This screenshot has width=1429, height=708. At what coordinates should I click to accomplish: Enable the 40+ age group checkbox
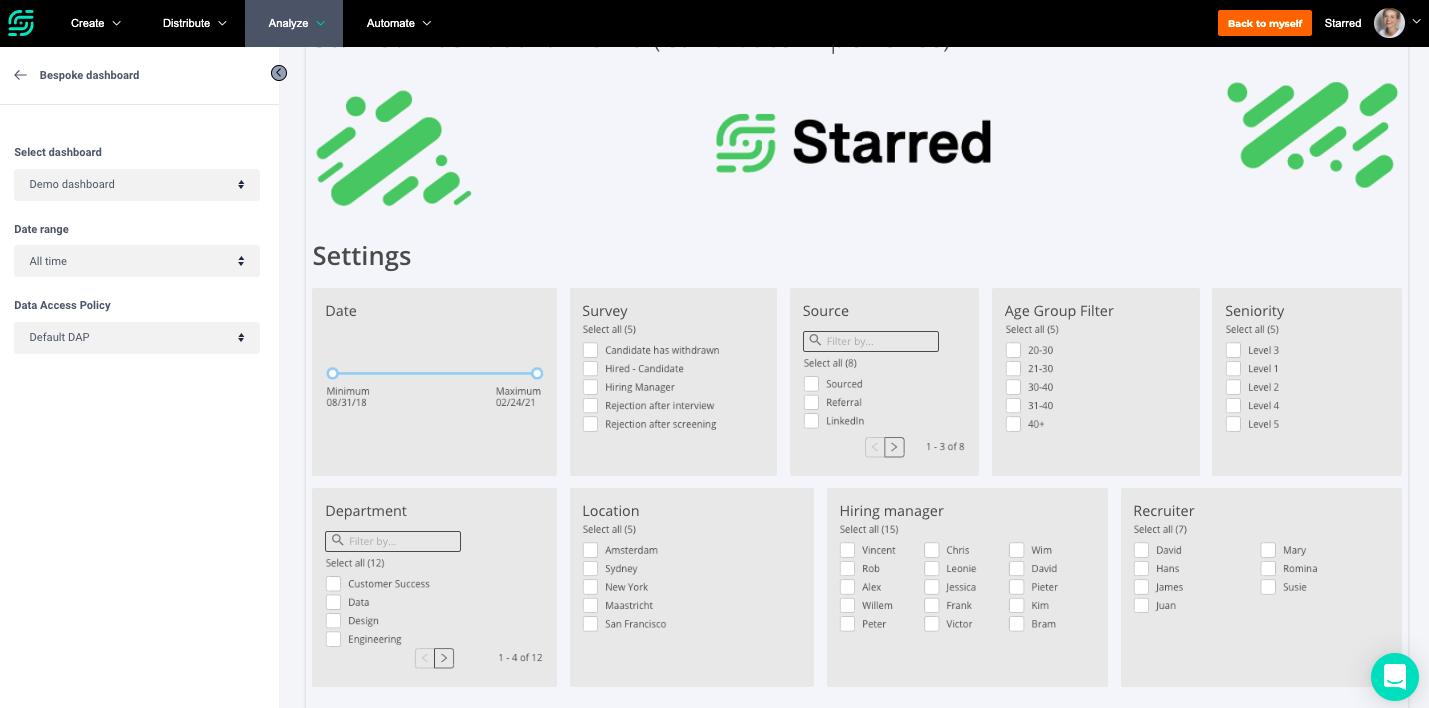pyautogui.click(x=1014, y=424)
